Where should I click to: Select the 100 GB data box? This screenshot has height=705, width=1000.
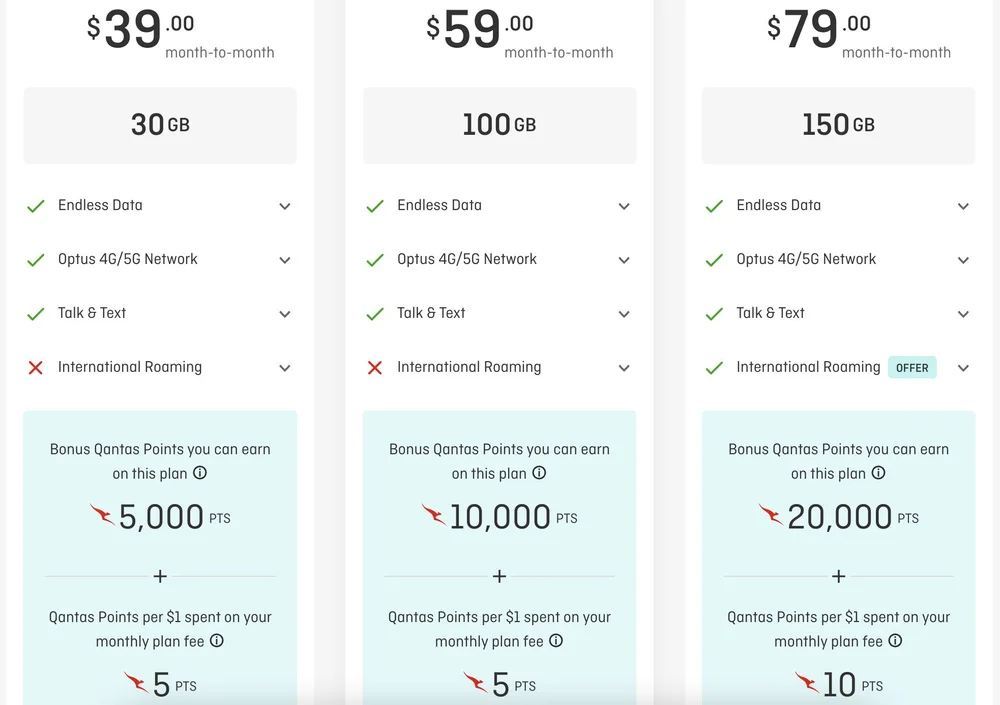point(499,125)
